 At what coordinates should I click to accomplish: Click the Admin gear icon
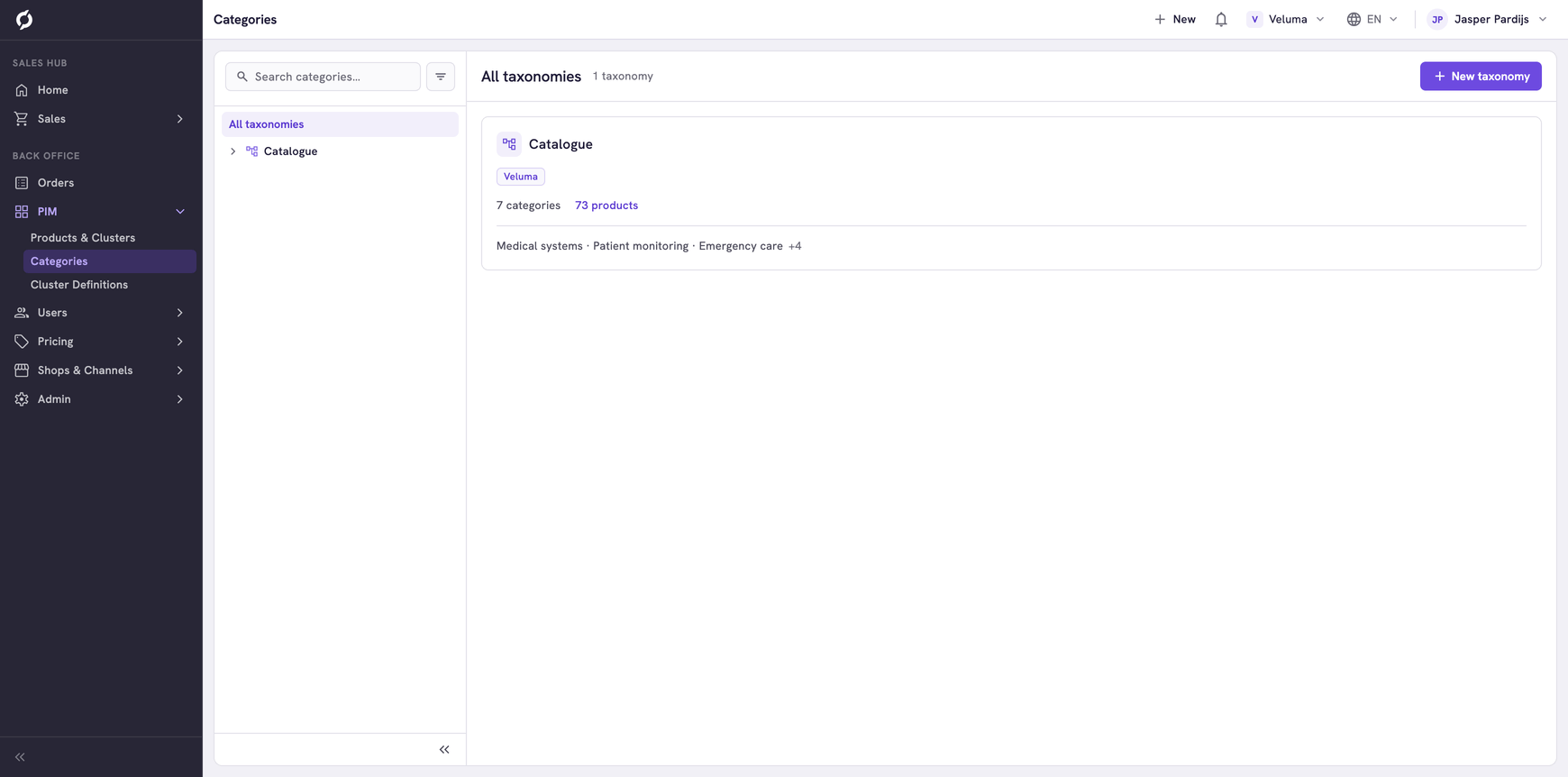22,399
